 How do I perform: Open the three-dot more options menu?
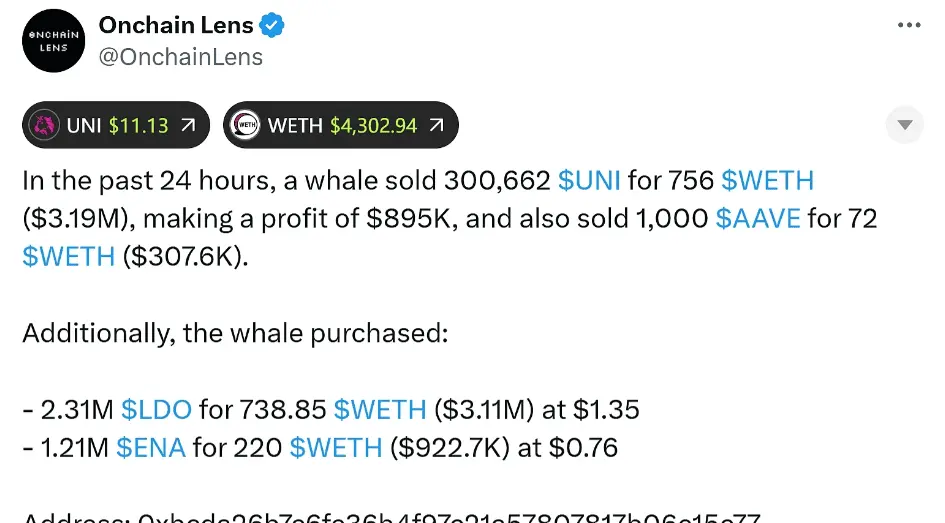tap(909, 25)
